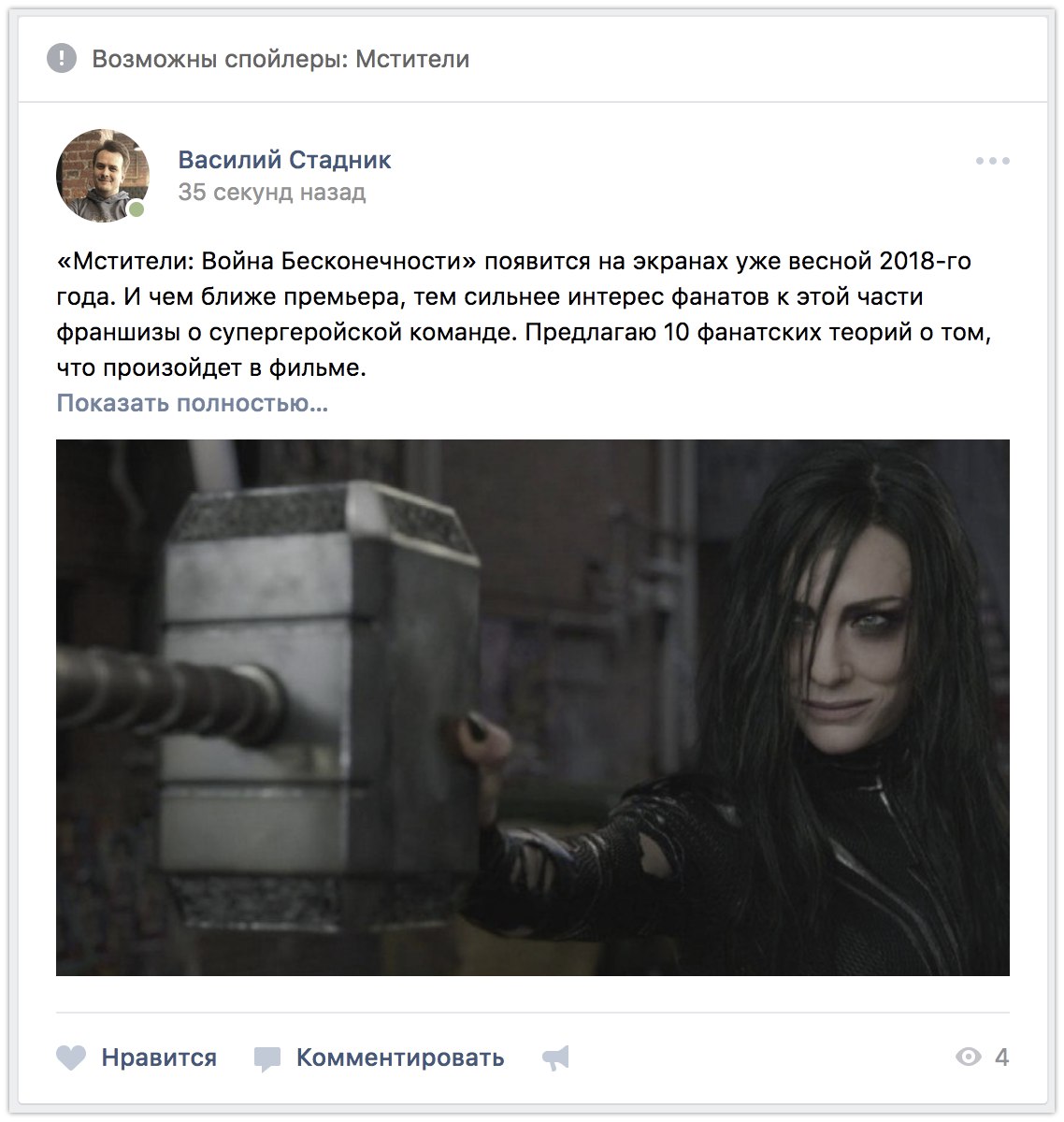Viewport: 1064px width, 1122px height.
Task: Click the view count number 4
Action: point(1001,1057)
